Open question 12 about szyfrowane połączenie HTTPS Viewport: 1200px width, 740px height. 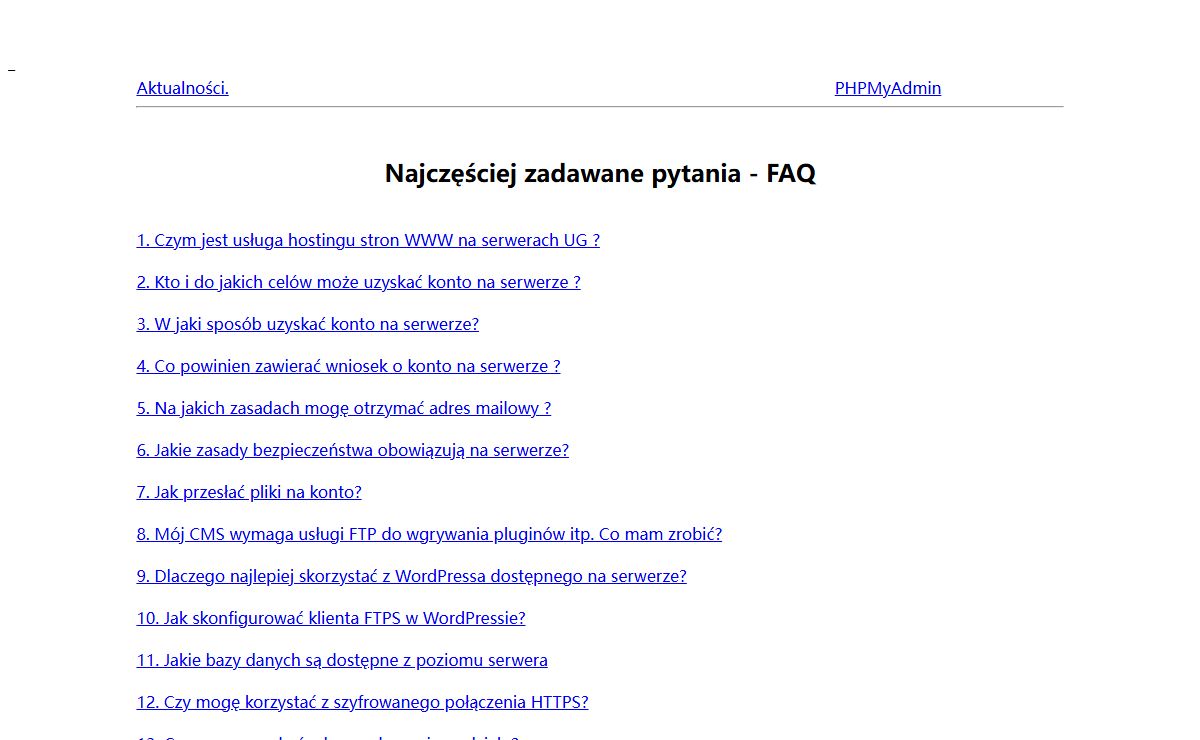(x=363, y=702)
